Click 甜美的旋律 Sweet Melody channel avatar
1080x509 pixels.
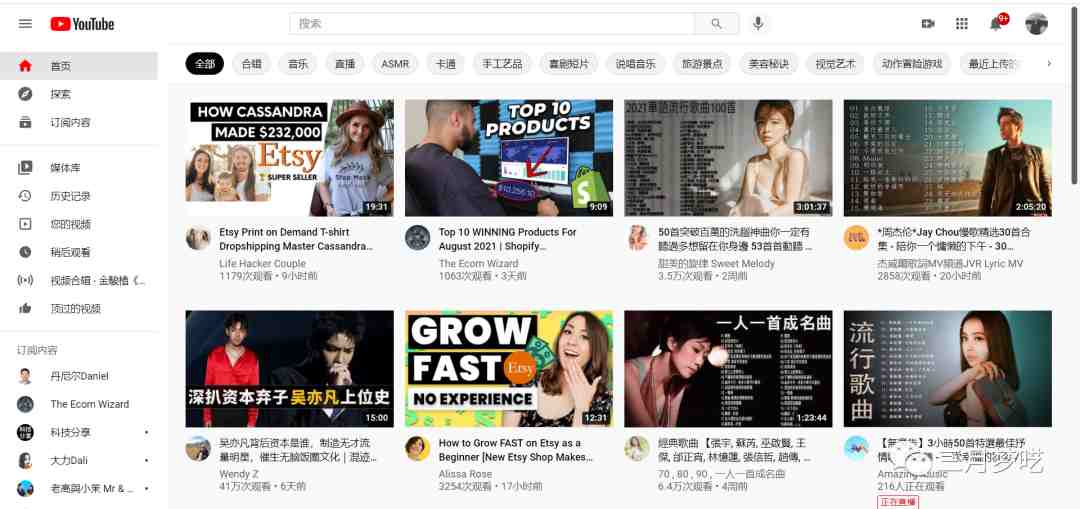(x=637, y=238)
